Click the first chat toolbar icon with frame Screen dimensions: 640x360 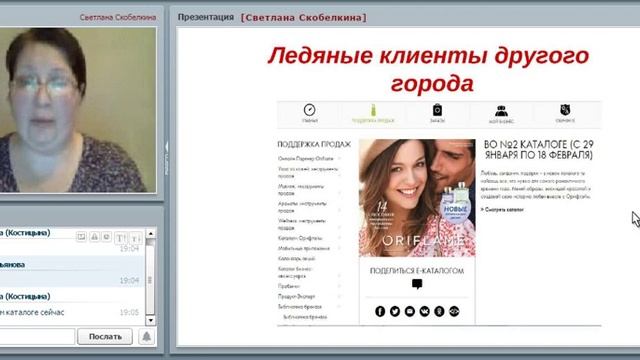click(81, 236)
